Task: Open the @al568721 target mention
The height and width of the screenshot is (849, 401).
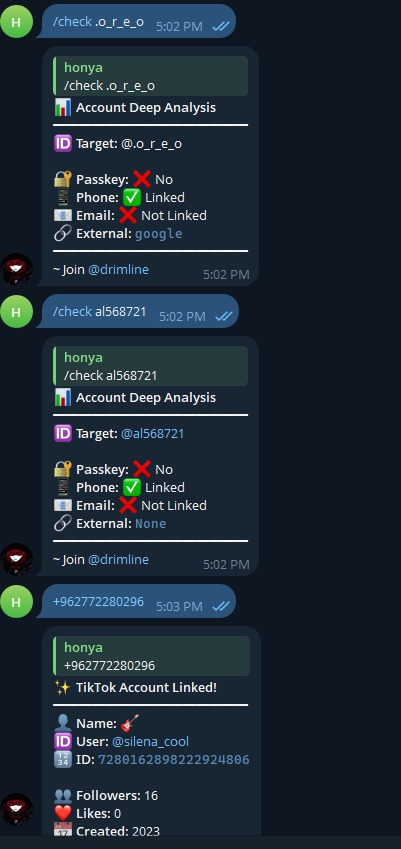Action: (153, 434)
